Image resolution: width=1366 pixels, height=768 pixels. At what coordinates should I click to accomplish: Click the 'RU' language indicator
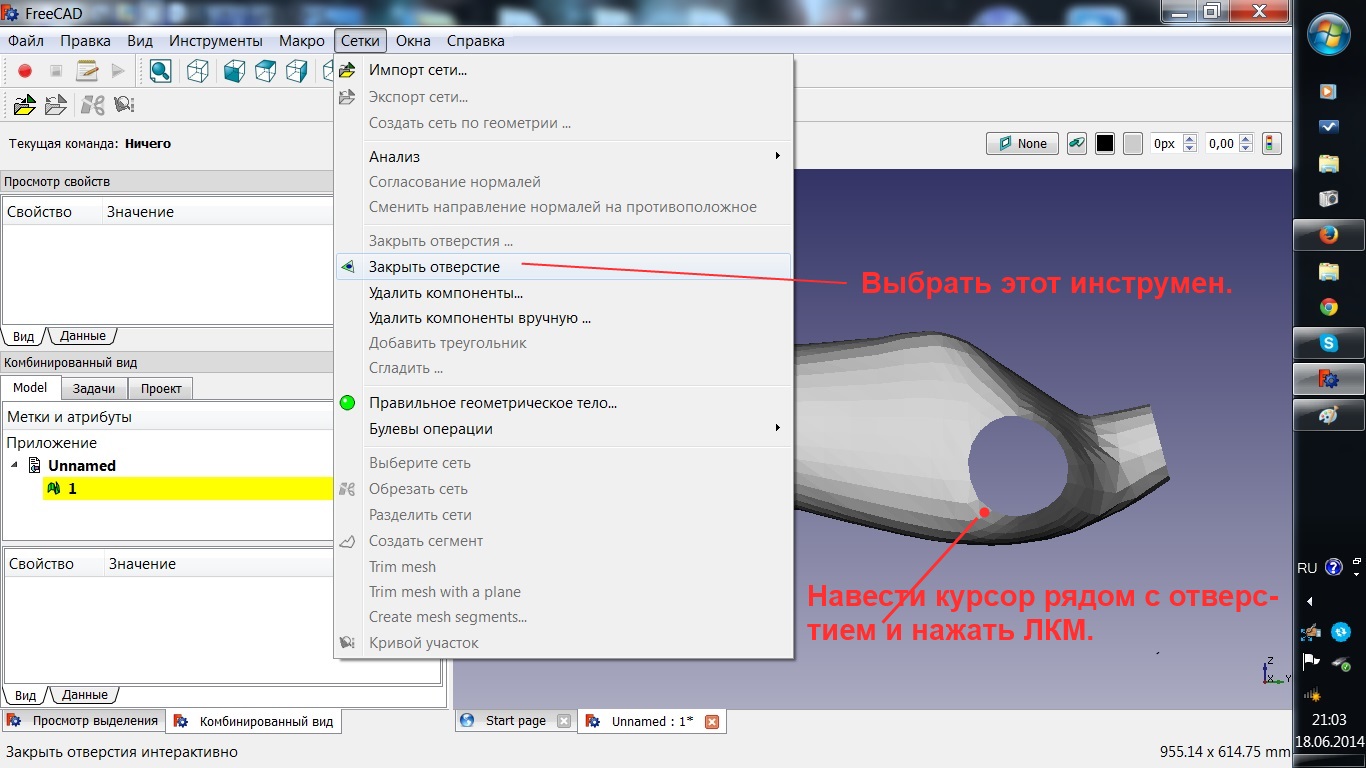[1307, 568]
